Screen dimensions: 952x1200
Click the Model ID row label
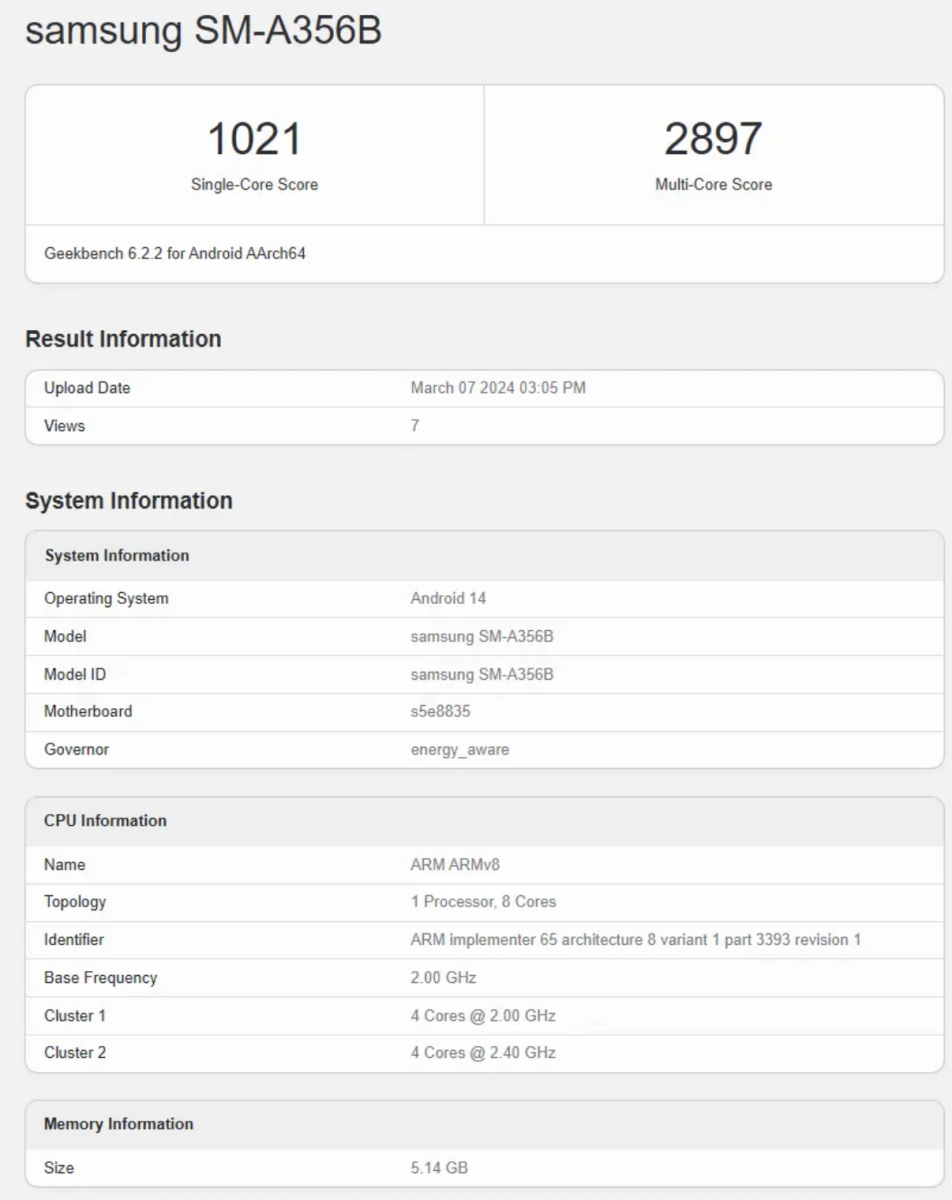(x=75, y=675)
